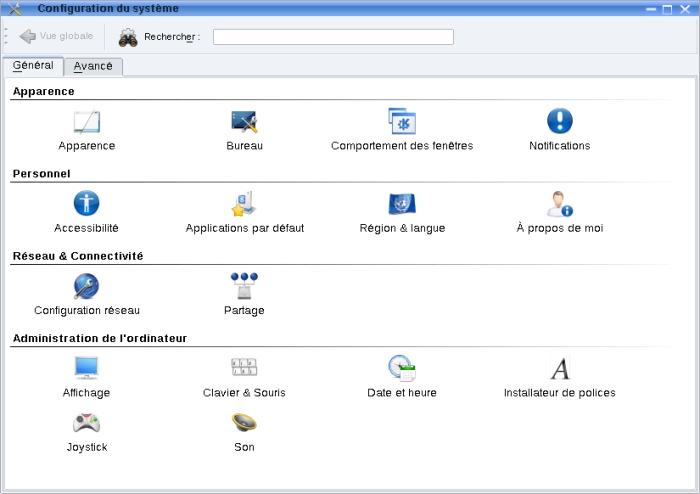
Task: Open the Apparence settings icon
Action: pos(87,122)
